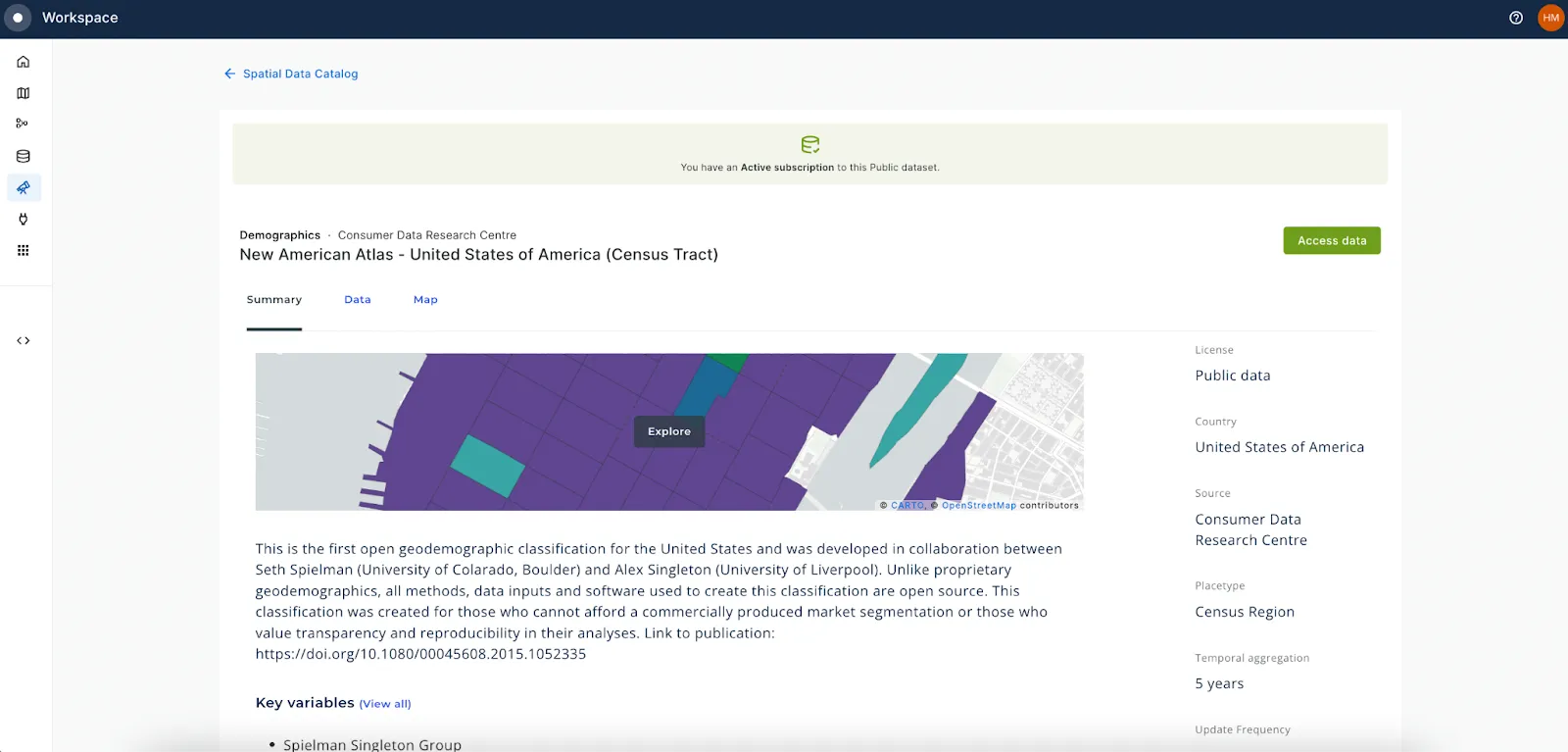The height and width of the screenshot is (752, 1568).
Task: Click the Access data button
Action: click(x=1331, y=241)
